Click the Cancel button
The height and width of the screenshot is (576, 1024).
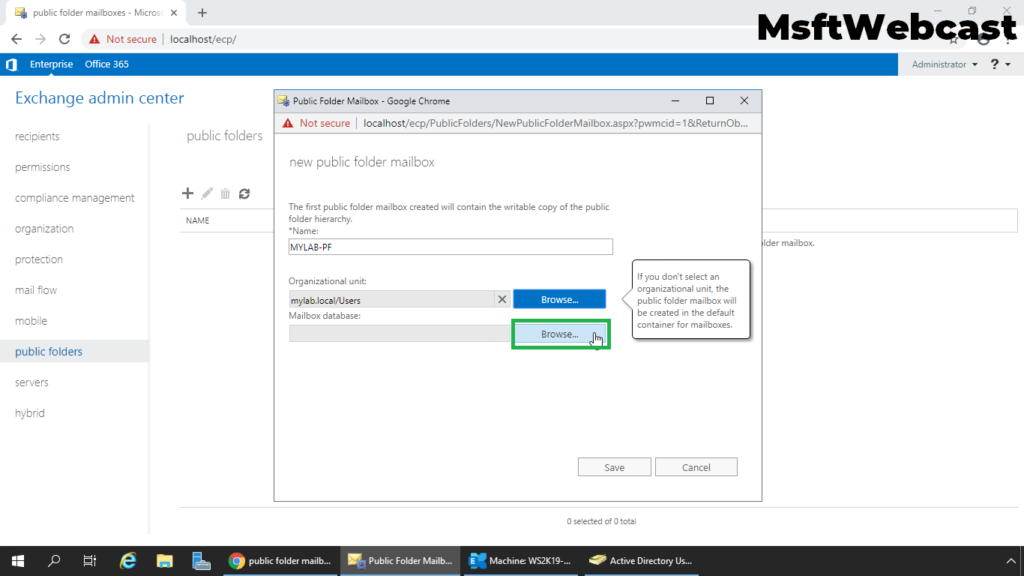[696, 467]
